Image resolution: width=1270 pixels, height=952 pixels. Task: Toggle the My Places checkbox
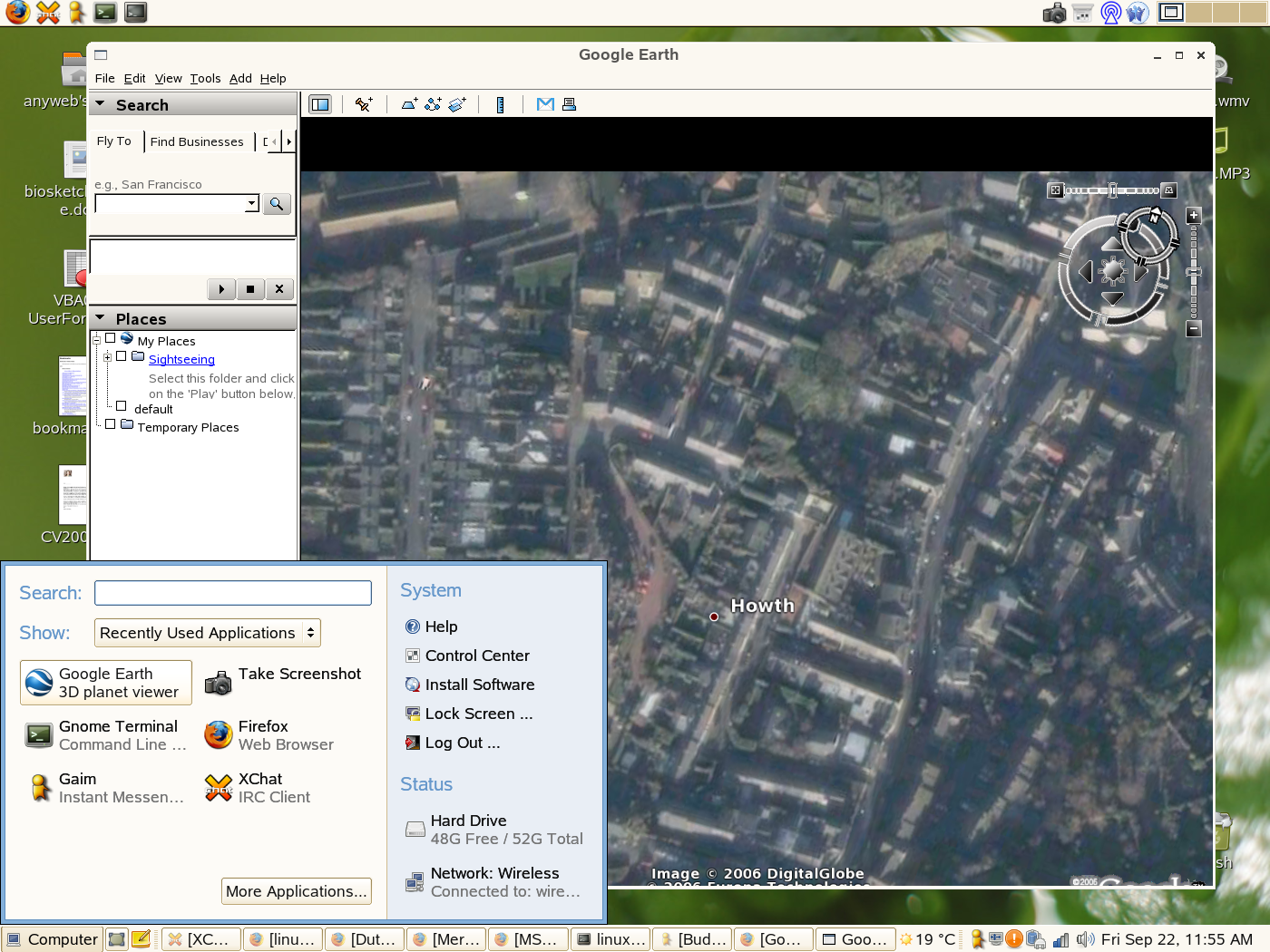tap(111, 338)
